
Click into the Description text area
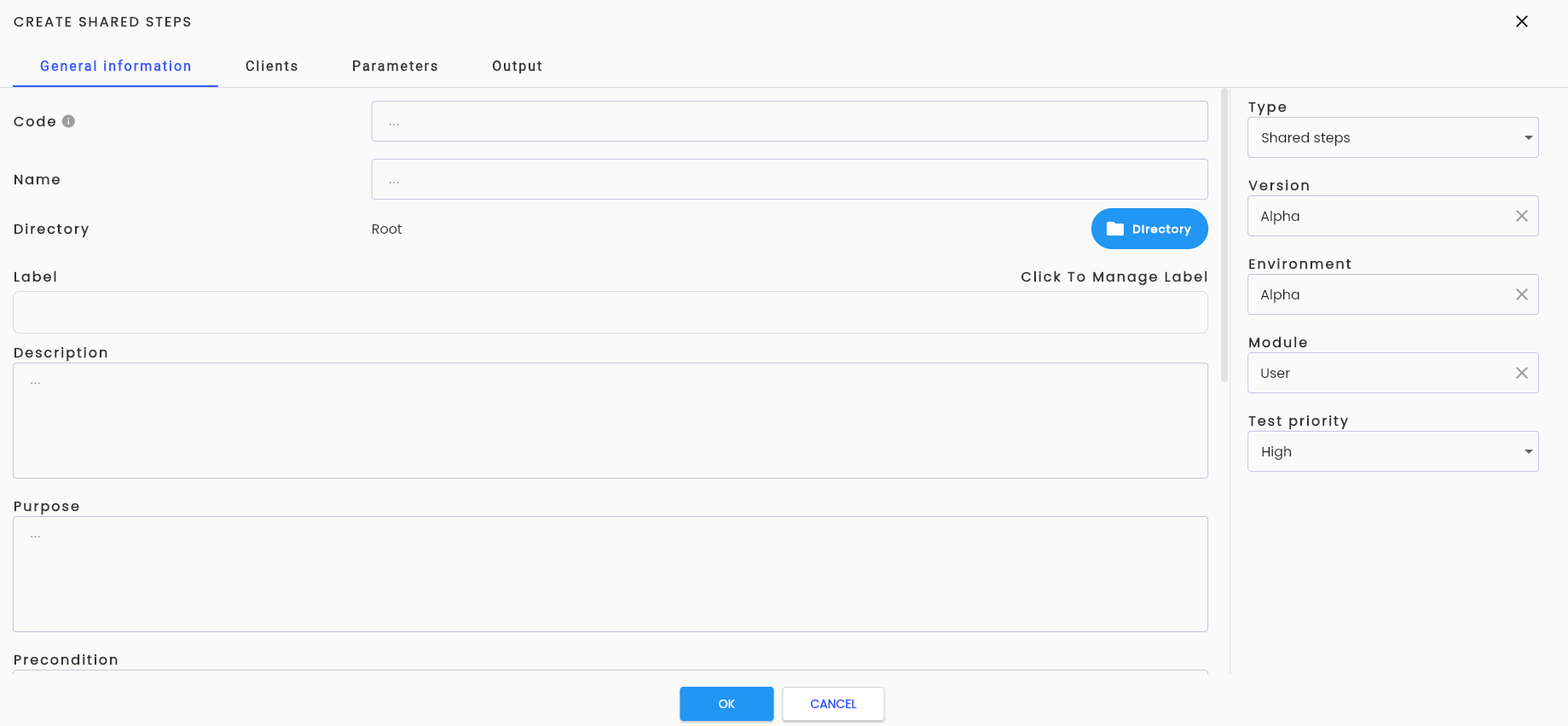click(610, 421)
